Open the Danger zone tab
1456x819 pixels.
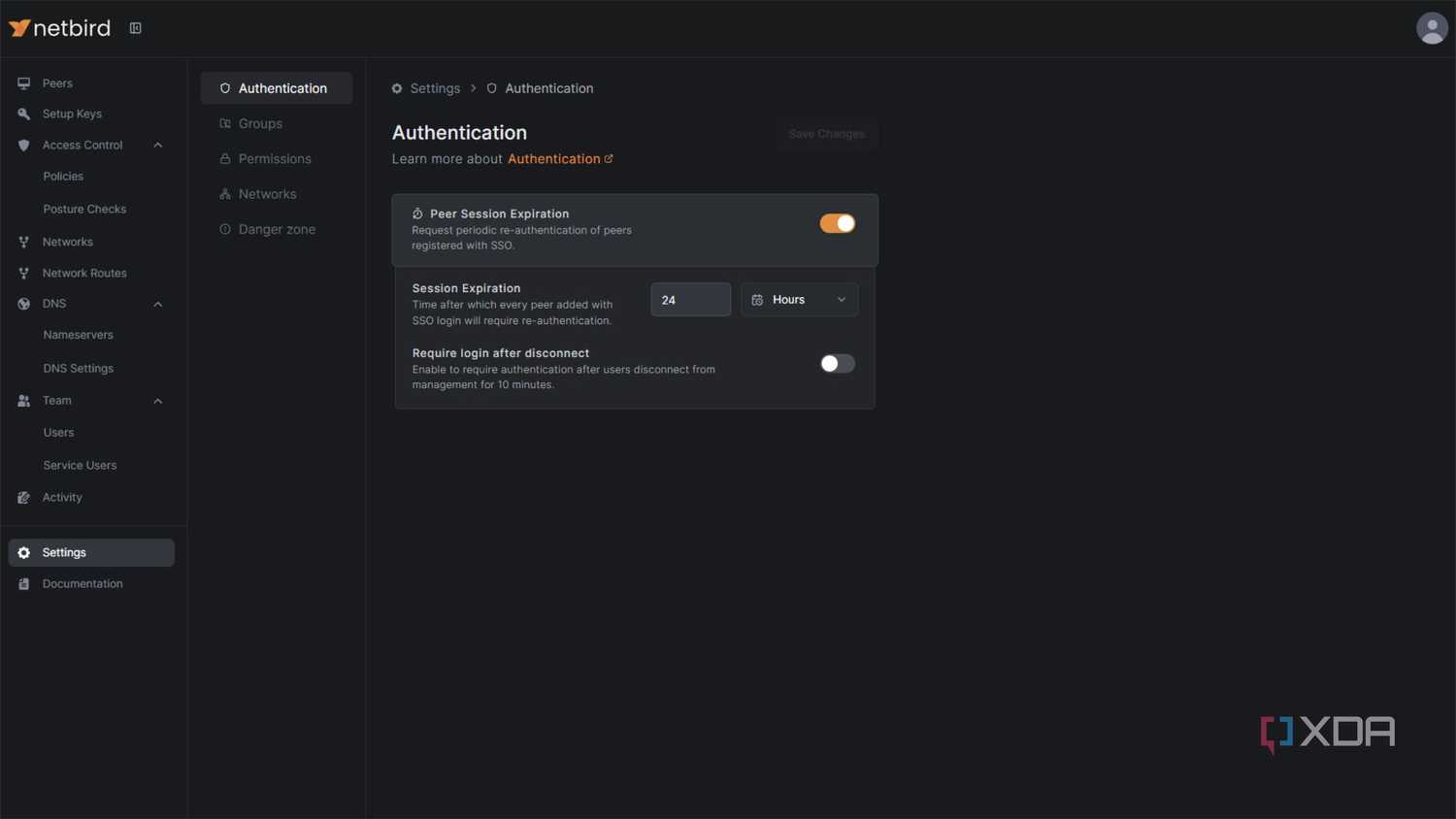(x=277, y=229)
